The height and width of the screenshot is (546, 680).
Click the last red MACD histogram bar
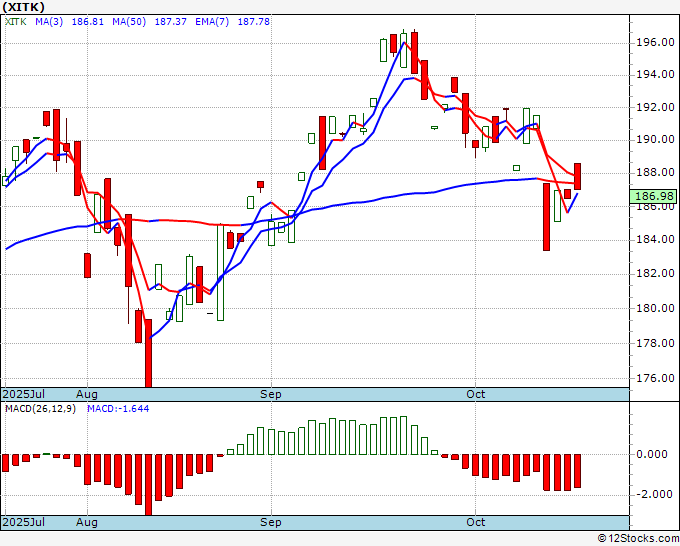[577, 471]
